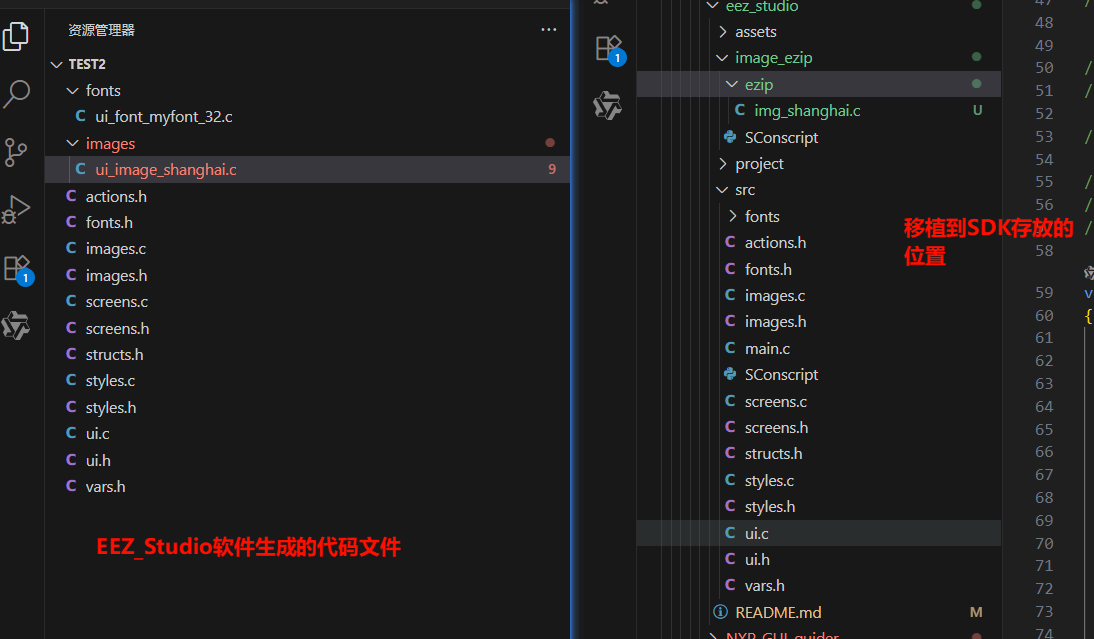Open the Search view icon
1094x639 pixels.
(17, 94)
